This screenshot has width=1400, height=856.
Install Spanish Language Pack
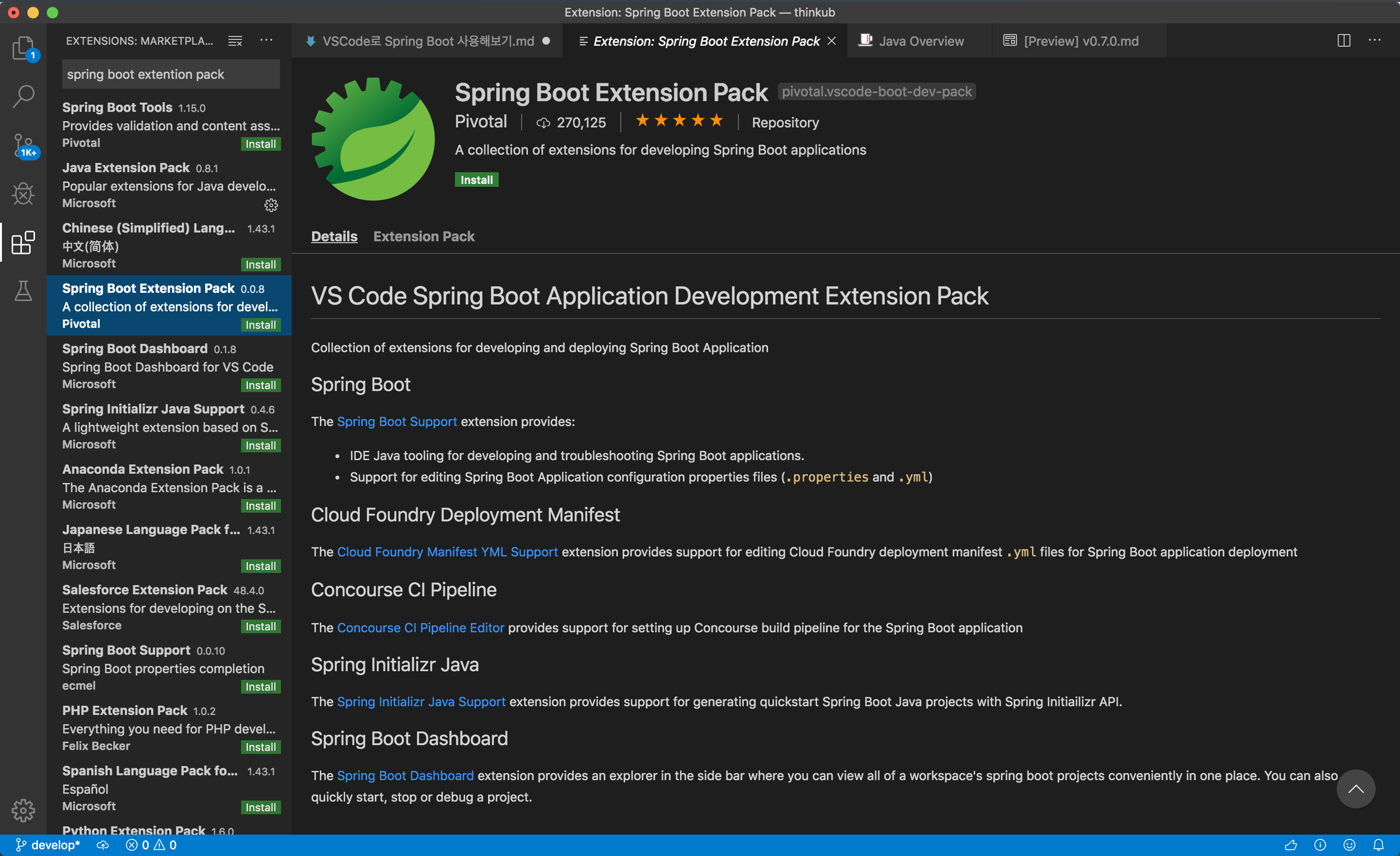click(260, 806)
